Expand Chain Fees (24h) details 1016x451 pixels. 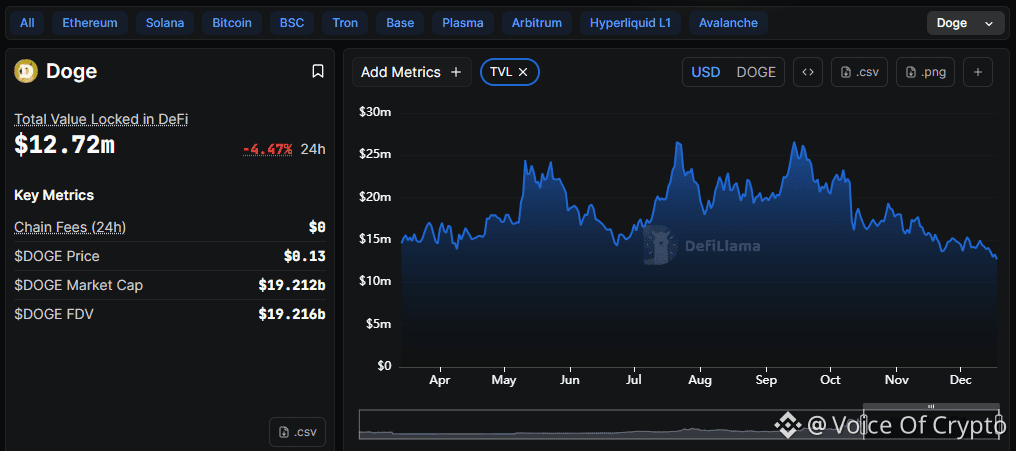click(70, 227)
